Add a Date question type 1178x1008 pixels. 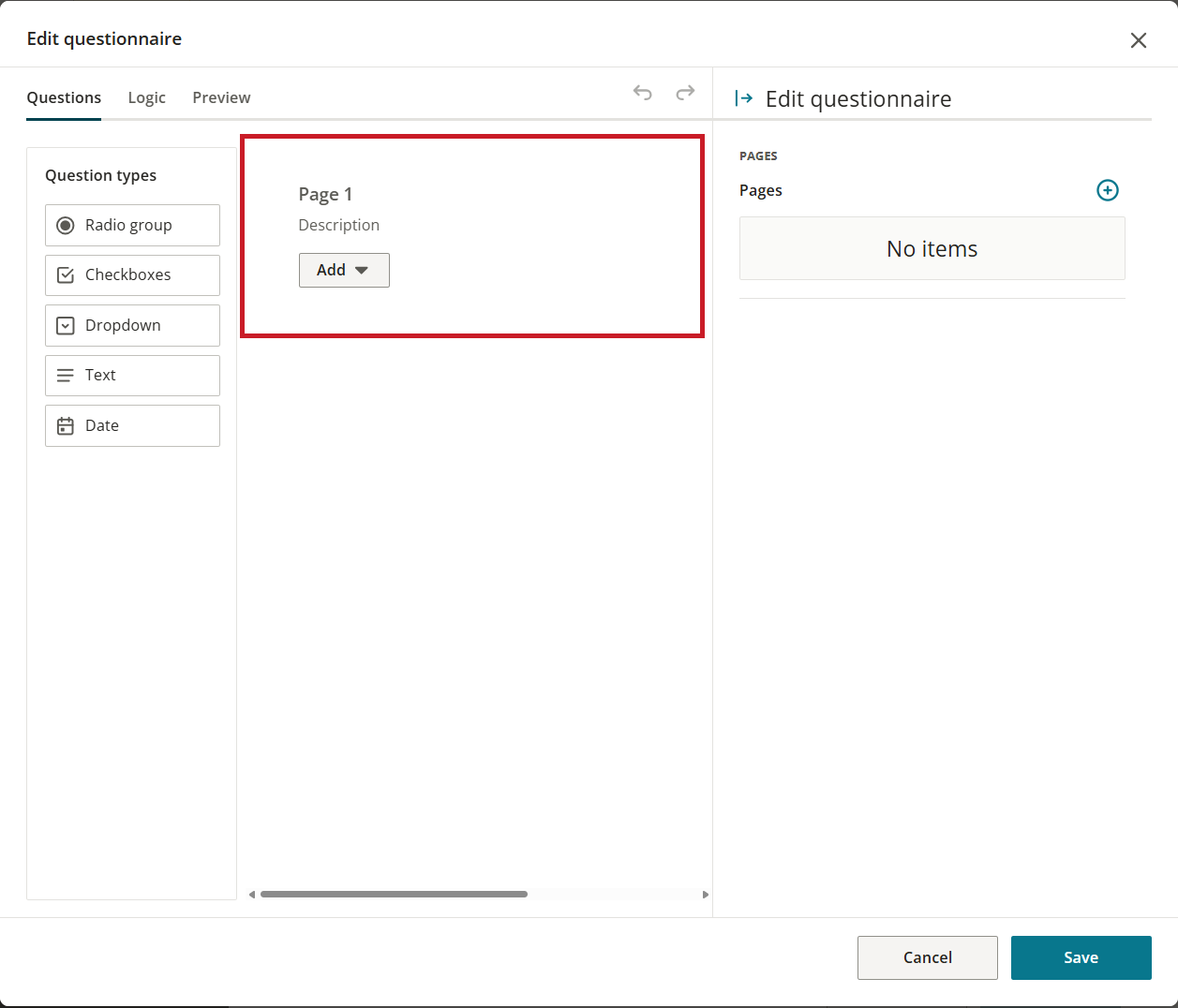132,425
